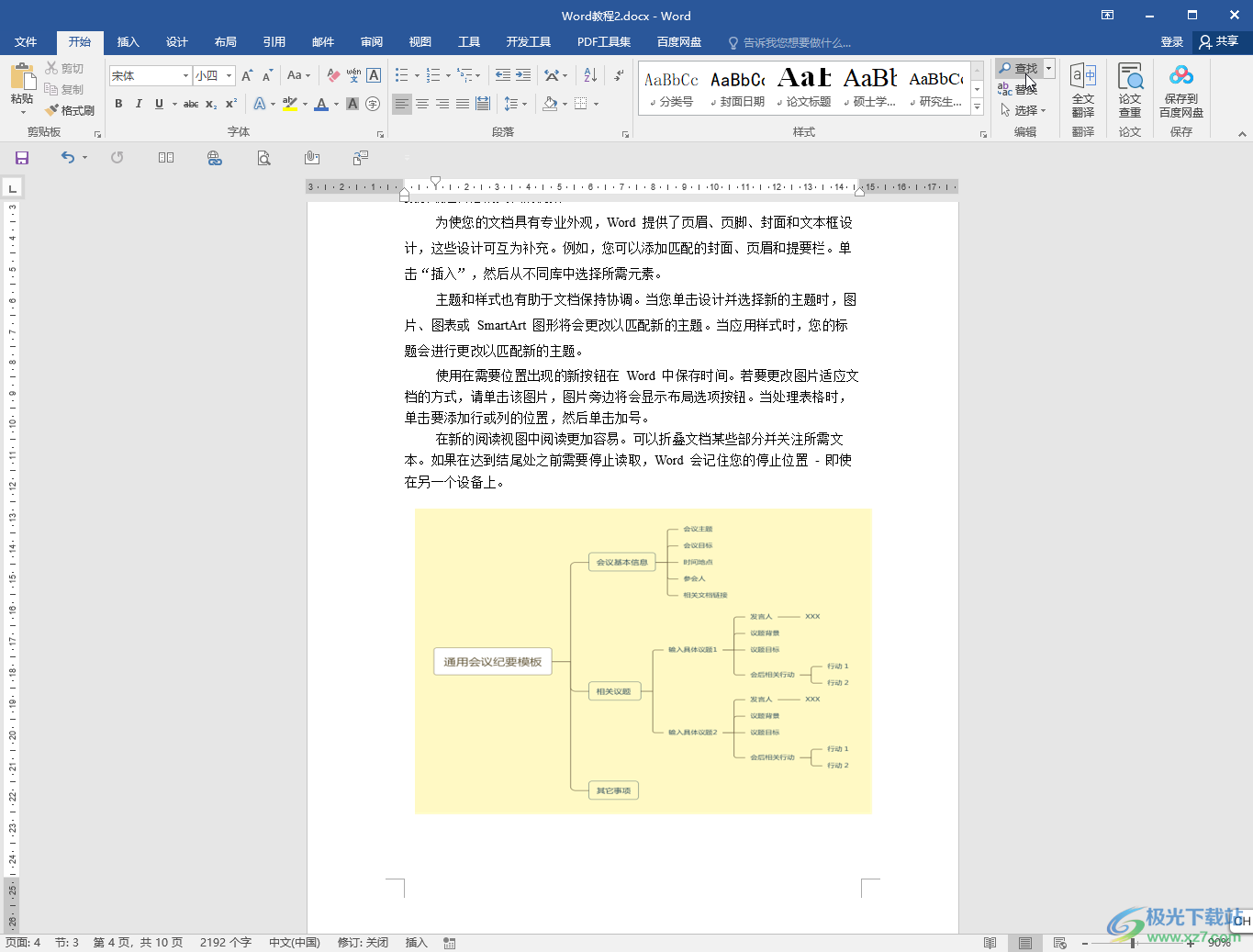Screen dimensions: 1253x952
Task: Save document to Baidu Netdisk (保存到百度网盘)
Action: tap(1181, 90)
